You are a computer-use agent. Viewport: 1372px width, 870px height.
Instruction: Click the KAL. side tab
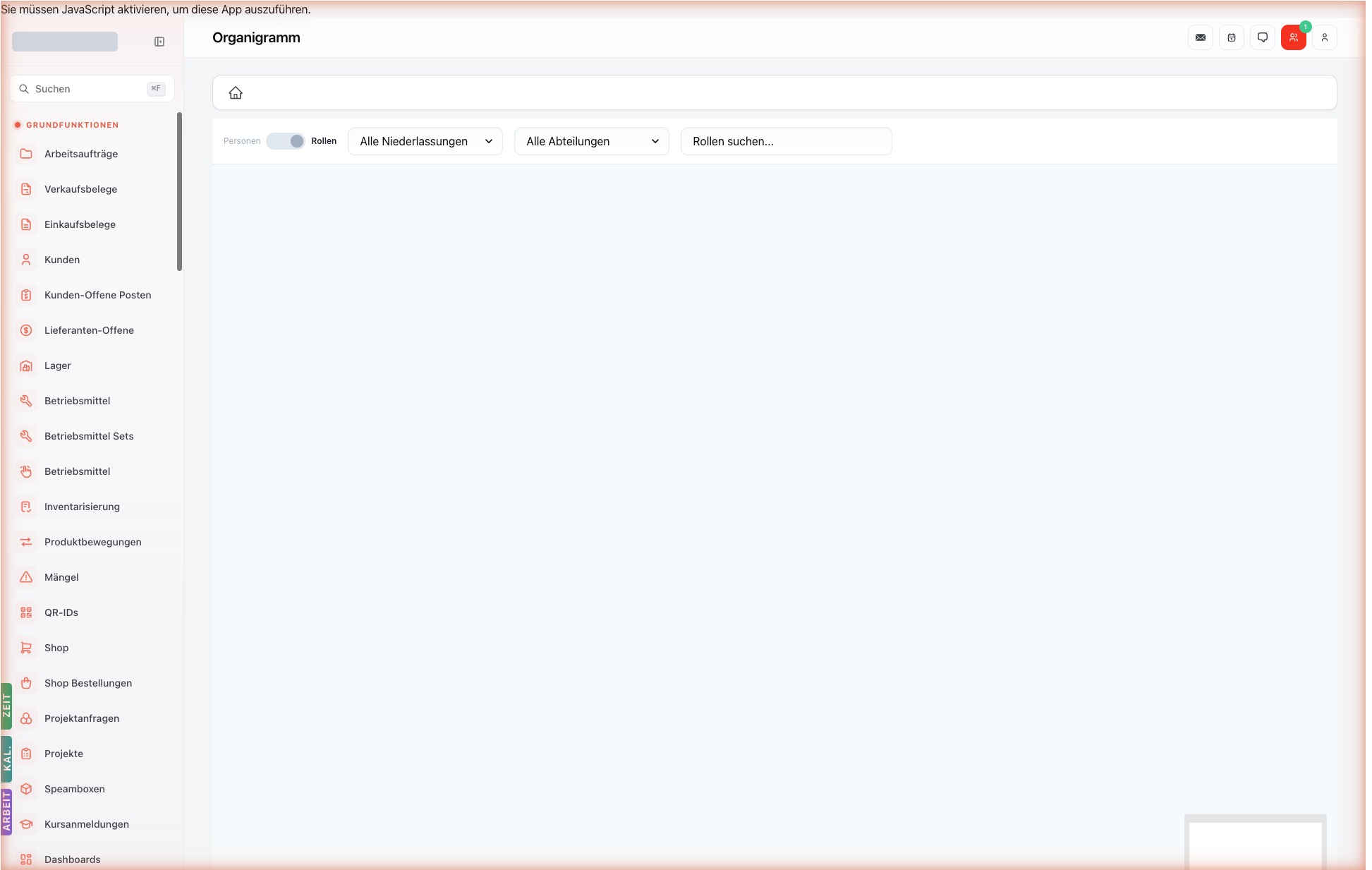[6, 759]
